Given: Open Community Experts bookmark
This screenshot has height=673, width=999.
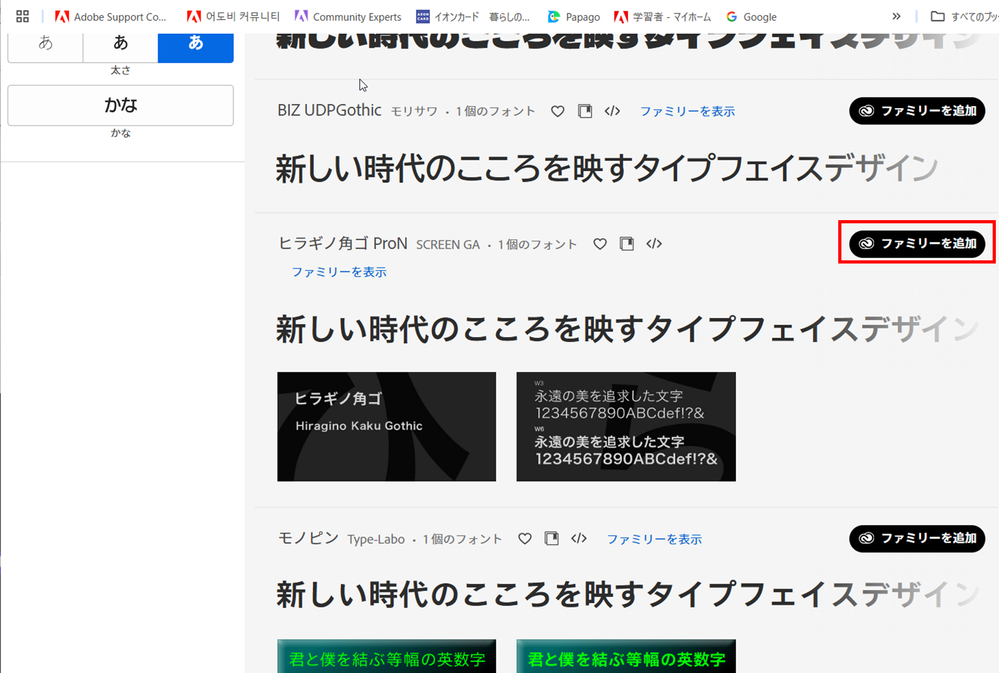Looking at the screenshot, I should tap(348, 17).
